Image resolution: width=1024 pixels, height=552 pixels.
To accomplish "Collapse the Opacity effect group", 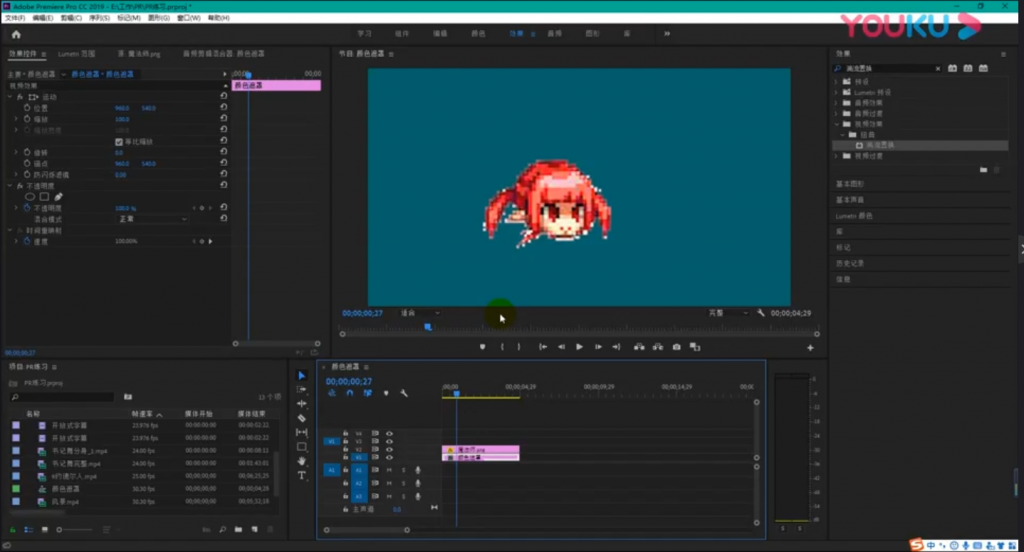I will coord(10,186).
